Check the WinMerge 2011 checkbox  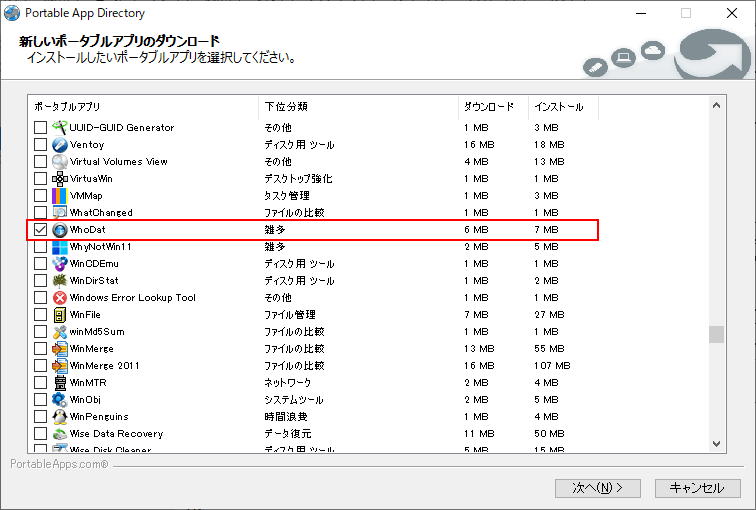[x=40, y=366]
